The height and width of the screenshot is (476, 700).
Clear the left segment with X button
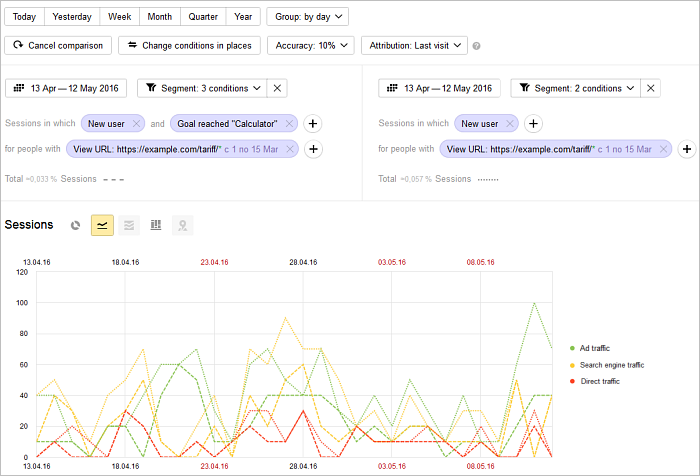[278, 88]
